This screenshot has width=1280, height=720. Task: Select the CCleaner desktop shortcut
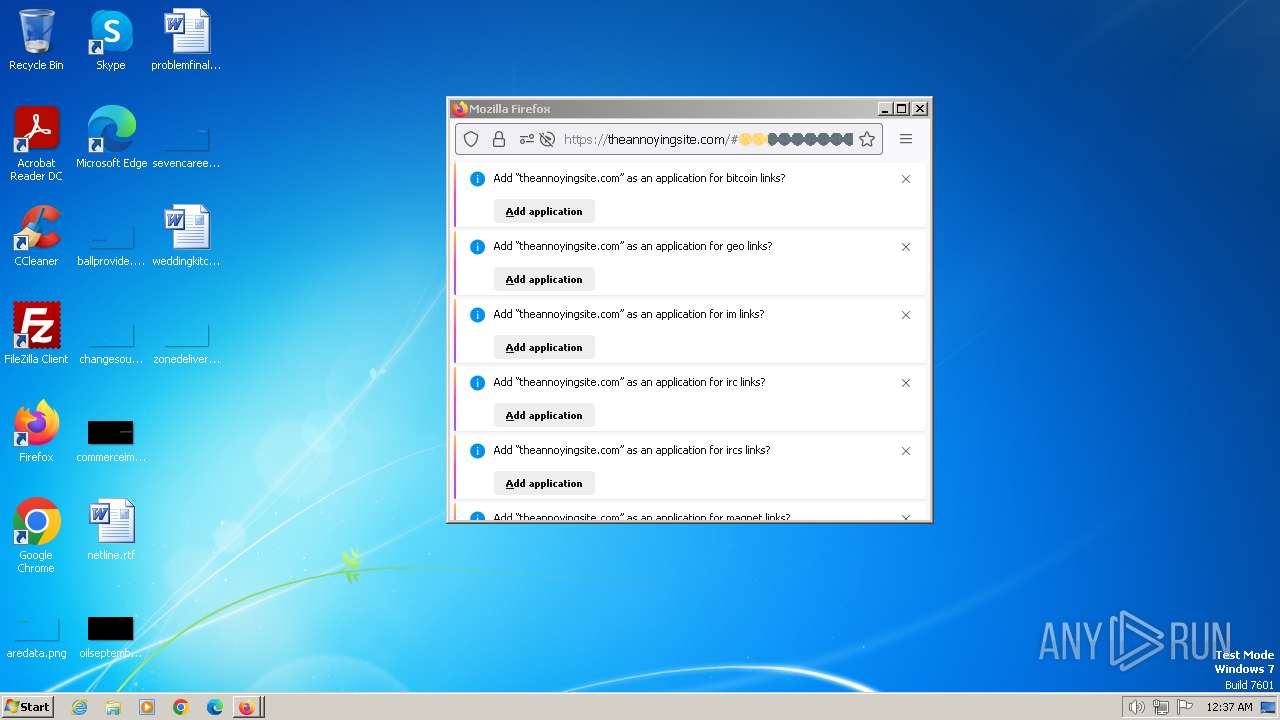[36, 236]
